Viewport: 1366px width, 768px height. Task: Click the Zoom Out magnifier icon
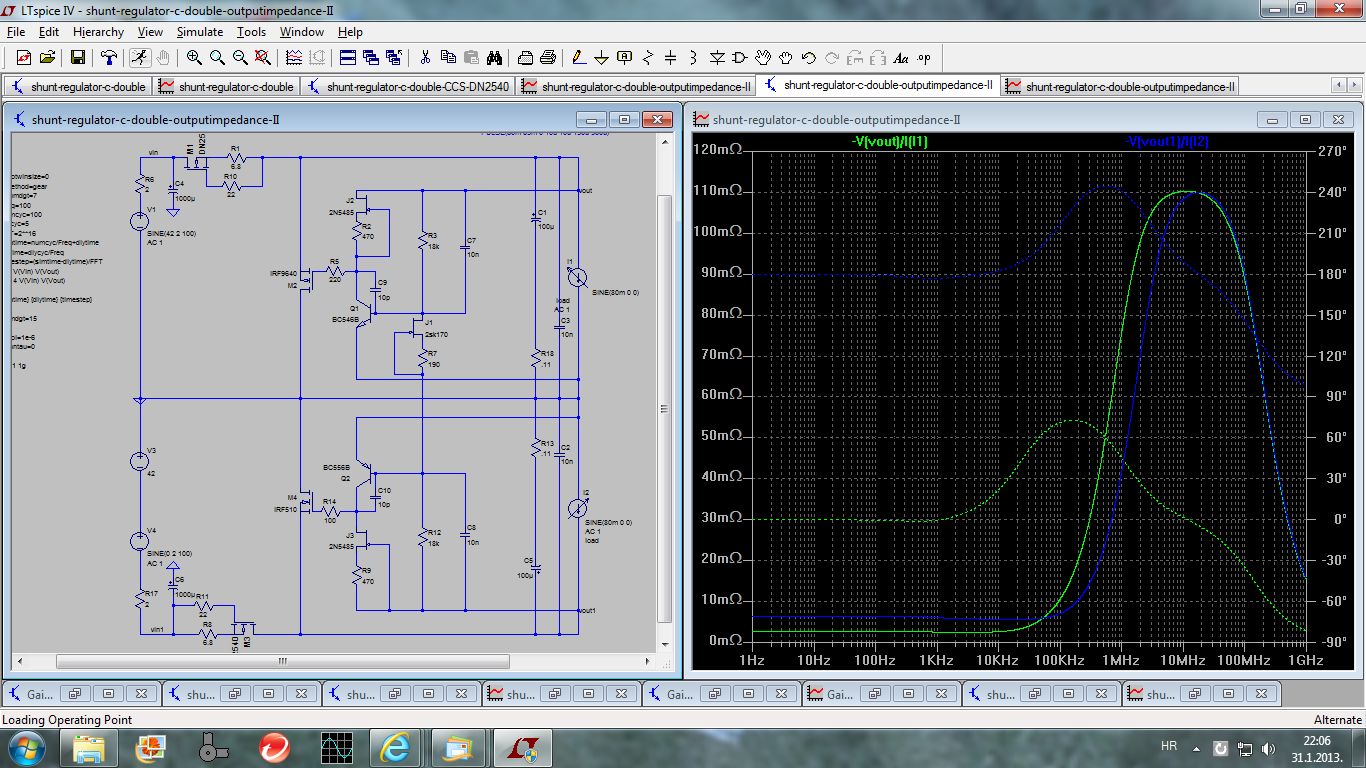tap(241, 58)
